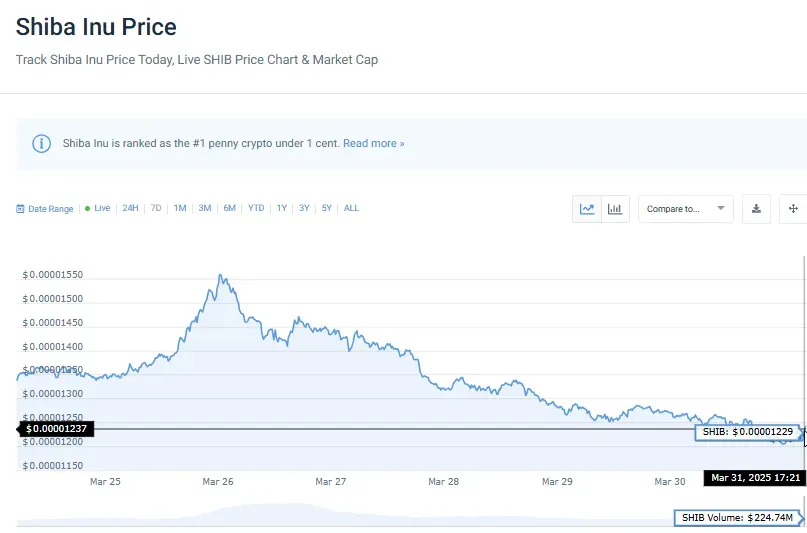
Task: Click the peak of the price line
Action: click(x=220, y=276)
